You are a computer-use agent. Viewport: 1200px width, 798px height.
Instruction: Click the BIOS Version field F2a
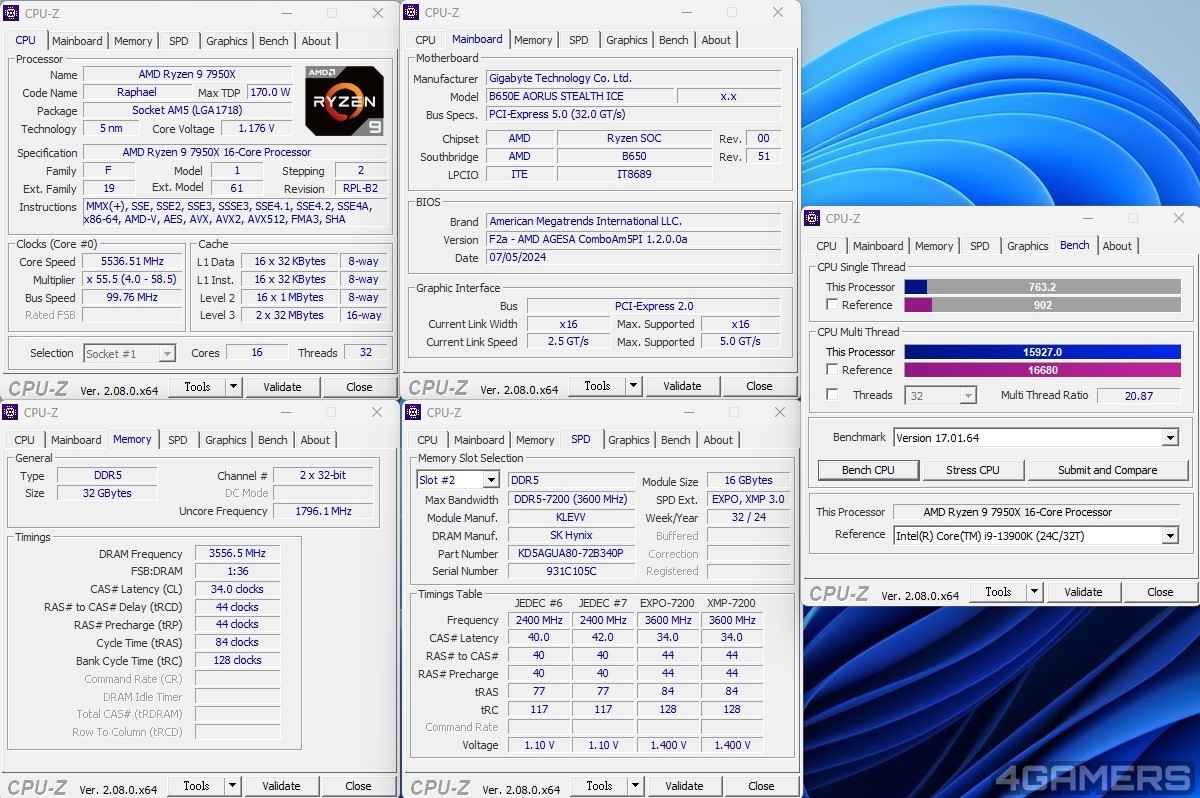(633, 240)
